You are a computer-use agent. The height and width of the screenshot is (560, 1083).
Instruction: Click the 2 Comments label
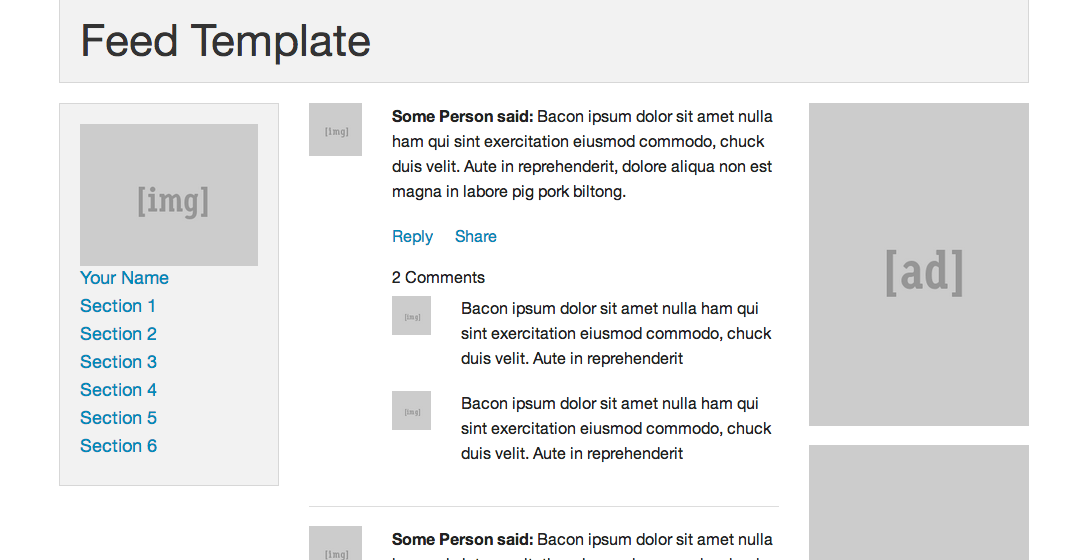[438, 278]
